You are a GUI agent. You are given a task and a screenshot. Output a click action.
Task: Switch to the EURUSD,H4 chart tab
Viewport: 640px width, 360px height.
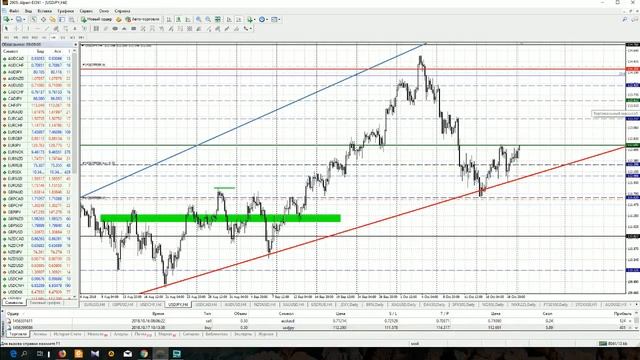coord(94,305)
